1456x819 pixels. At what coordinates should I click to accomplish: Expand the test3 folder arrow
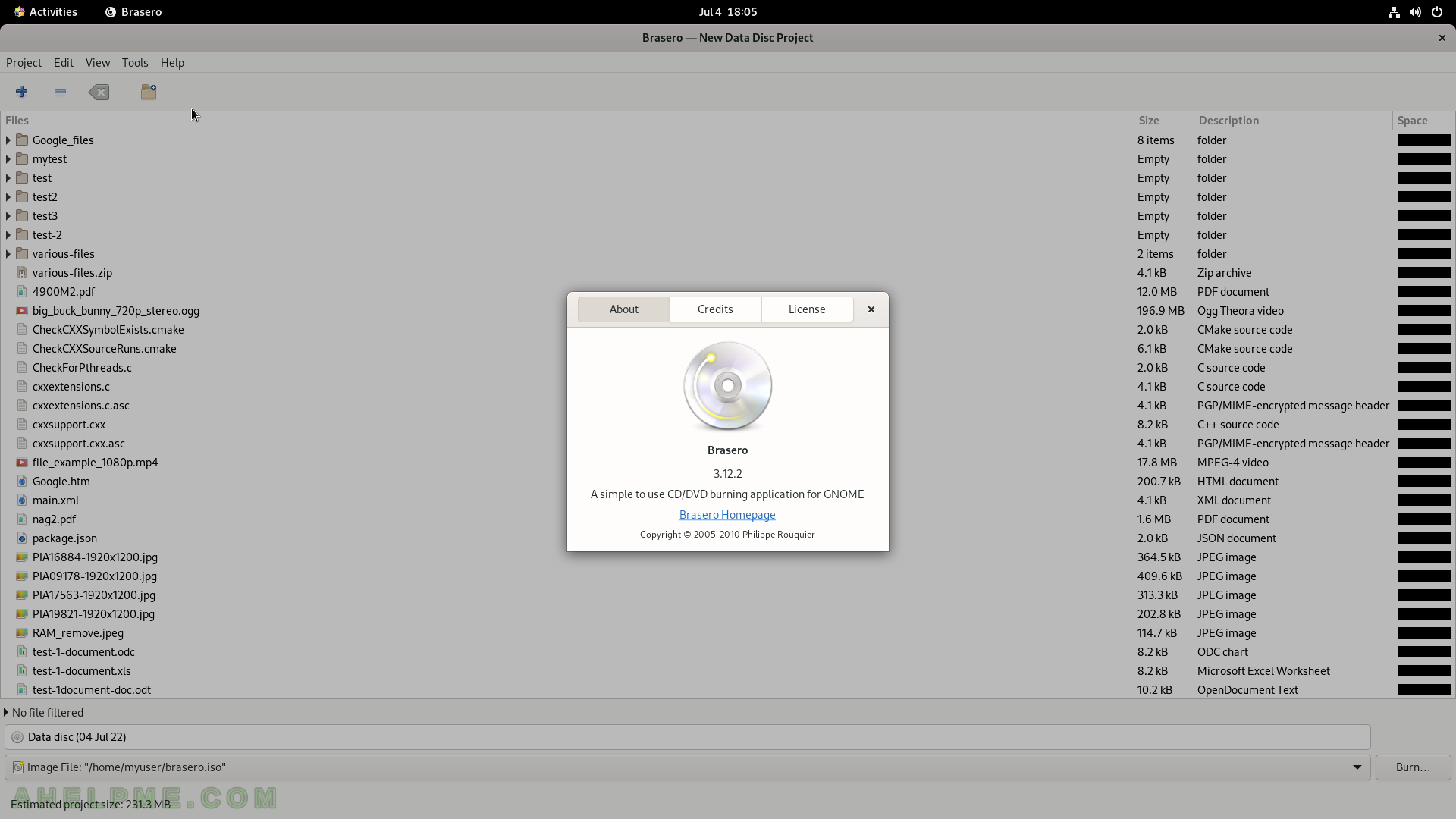point(8,215)
